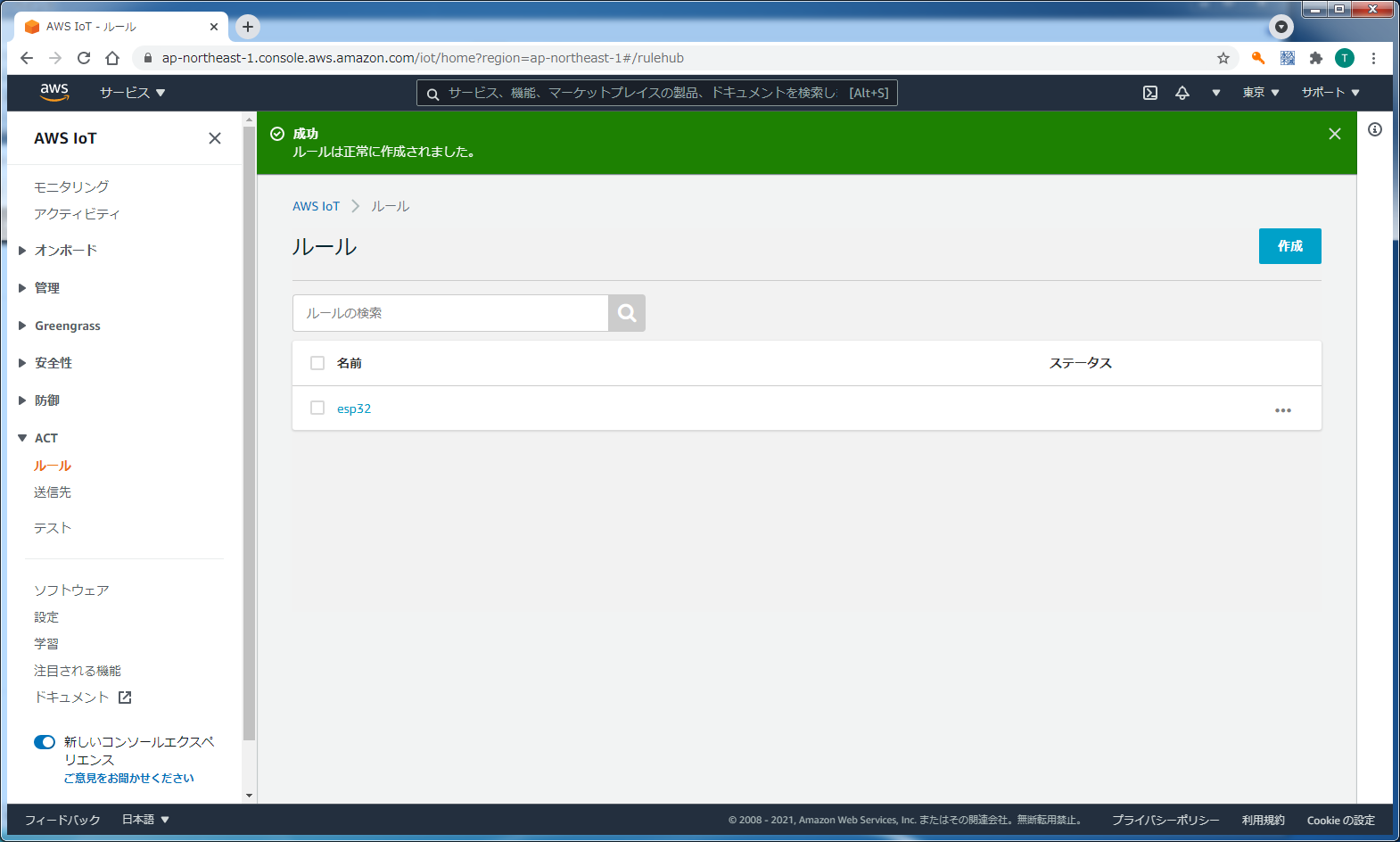Select the esp32 rule checkbox

317,408
